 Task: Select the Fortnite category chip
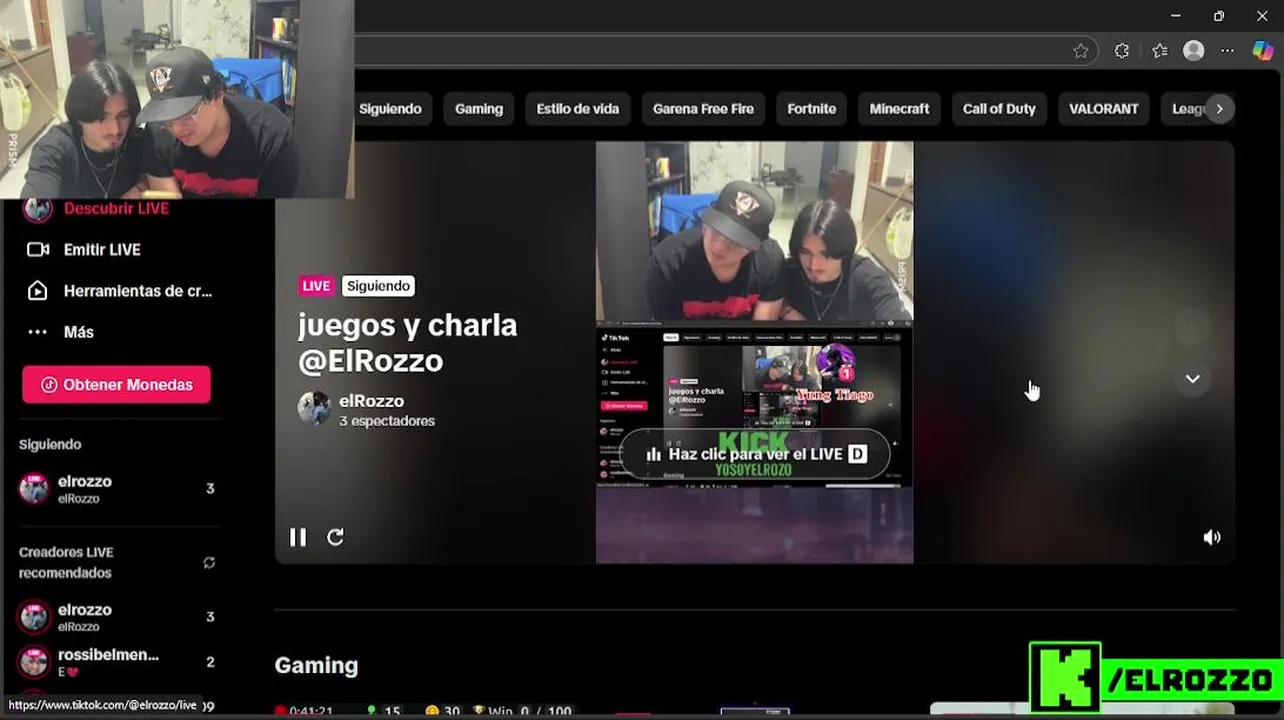pyautogui.click(x=811, y=109)
